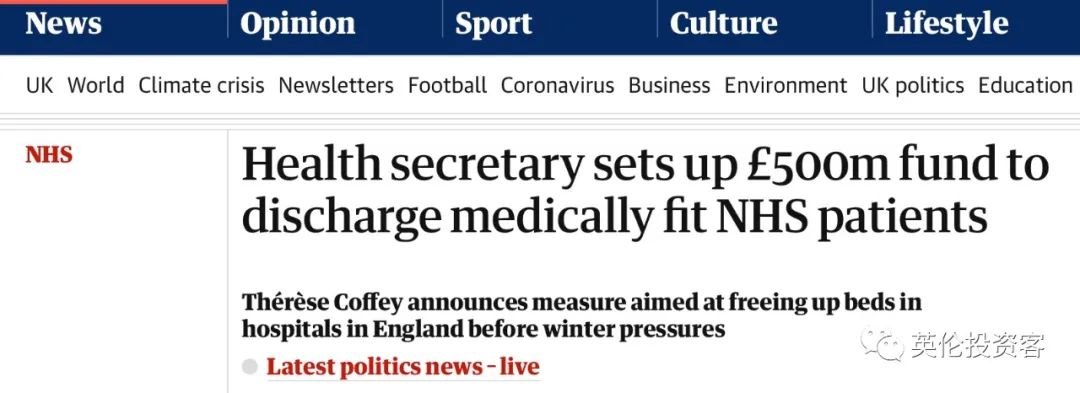Click the UK politics link
Image resolution: width=1080 pixels, height=393 pixels.
pyautogui.click(x=913, y=85)
